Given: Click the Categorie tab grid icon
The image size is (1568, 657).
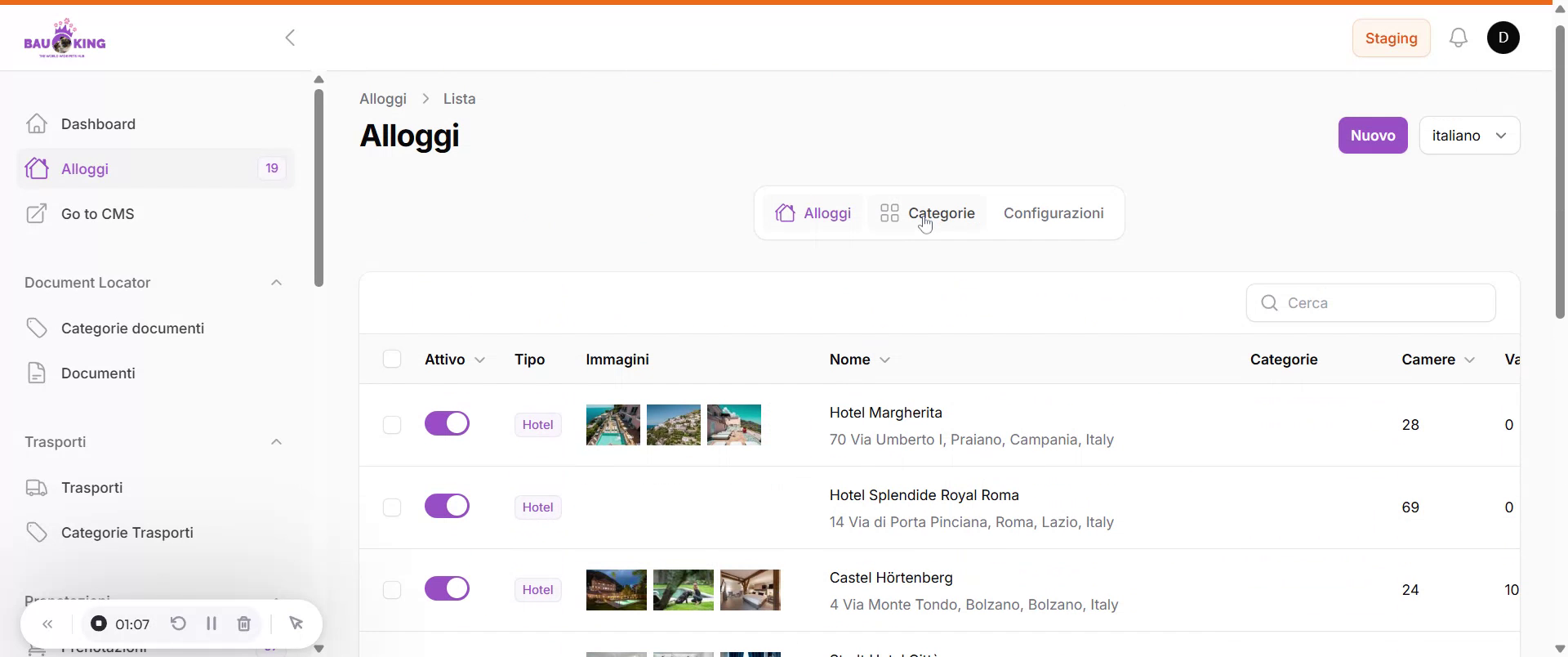Looking at the screenshot, I should (889, 213).
